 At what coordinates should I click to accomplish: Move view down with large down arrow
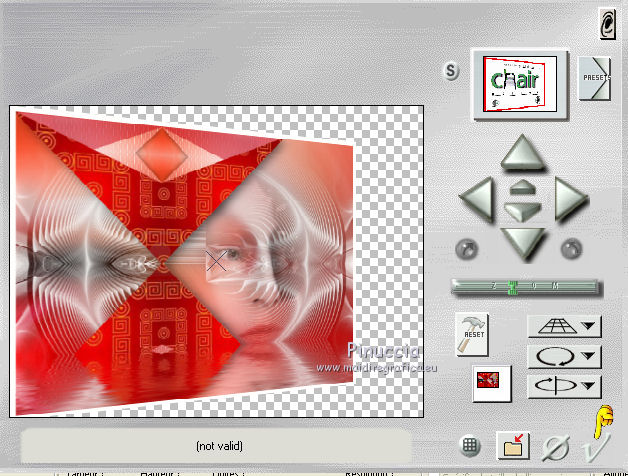(523, 244)
